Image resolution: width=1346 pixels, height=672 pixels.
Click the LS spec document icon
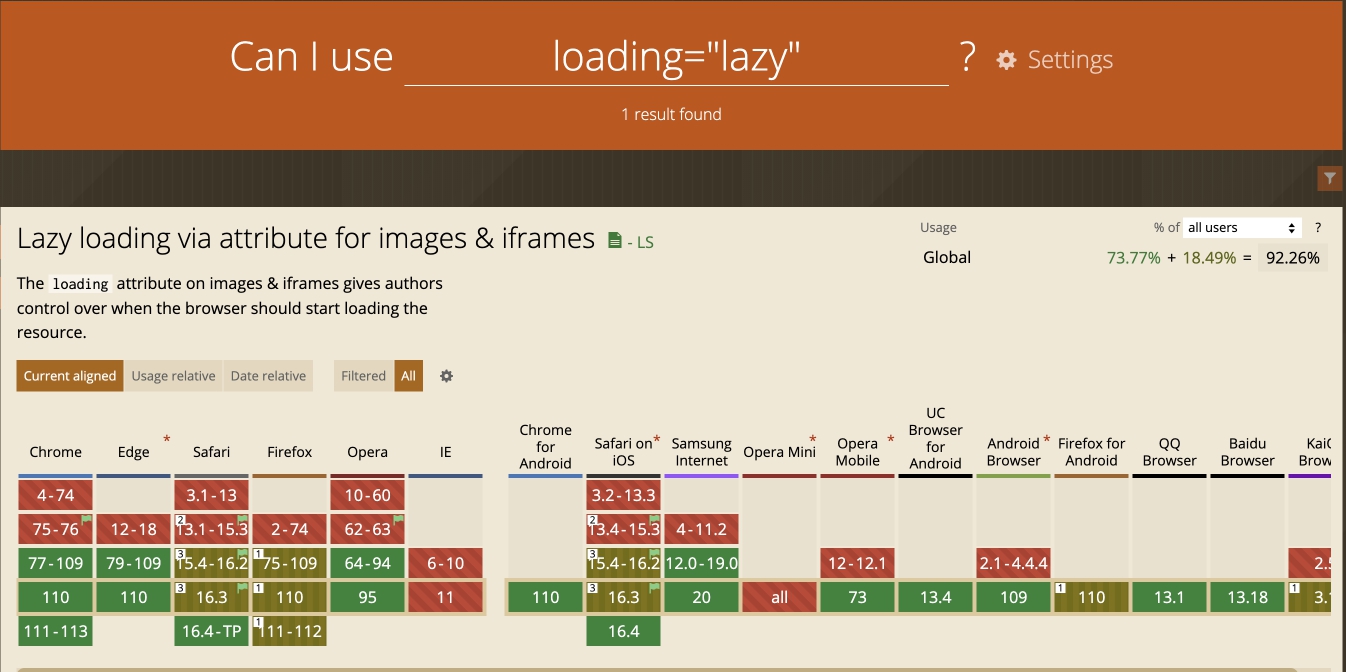tap(615, 240)
